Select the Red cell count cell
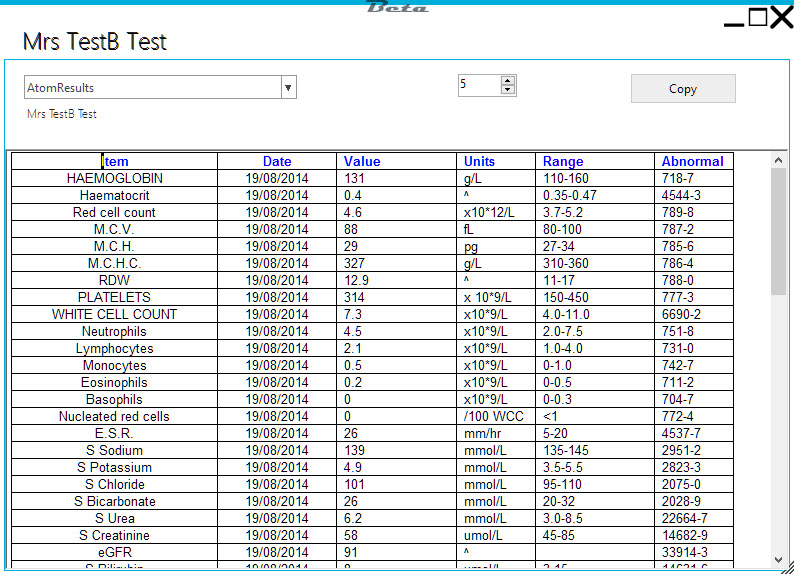Screen dimensions: 794x575 coord(114,213)
